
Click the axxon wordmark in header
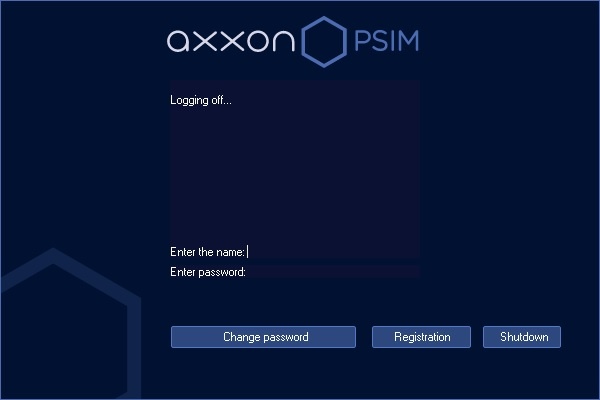(231, 41)
